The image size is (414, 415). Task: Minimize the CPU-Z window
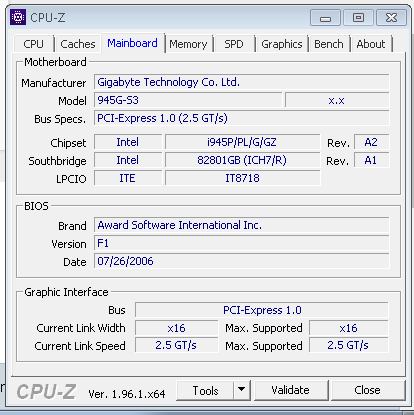tap(325, 18)
